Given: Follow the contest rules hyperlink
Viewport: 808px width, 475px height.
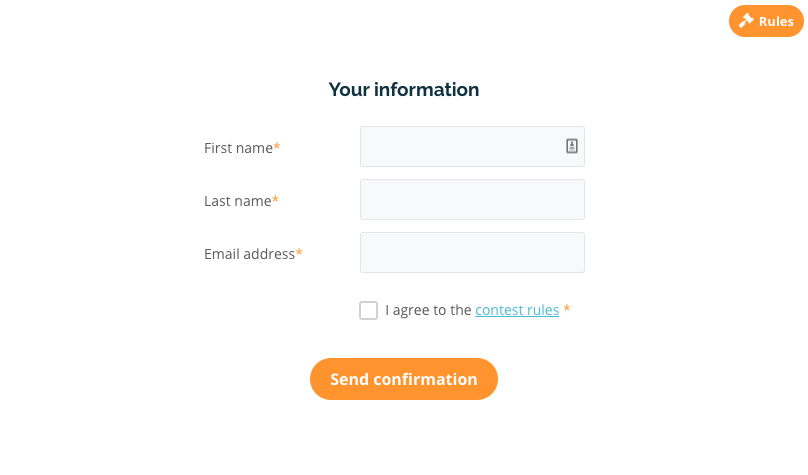Looking at the screenshot, I should pos(517,310).
